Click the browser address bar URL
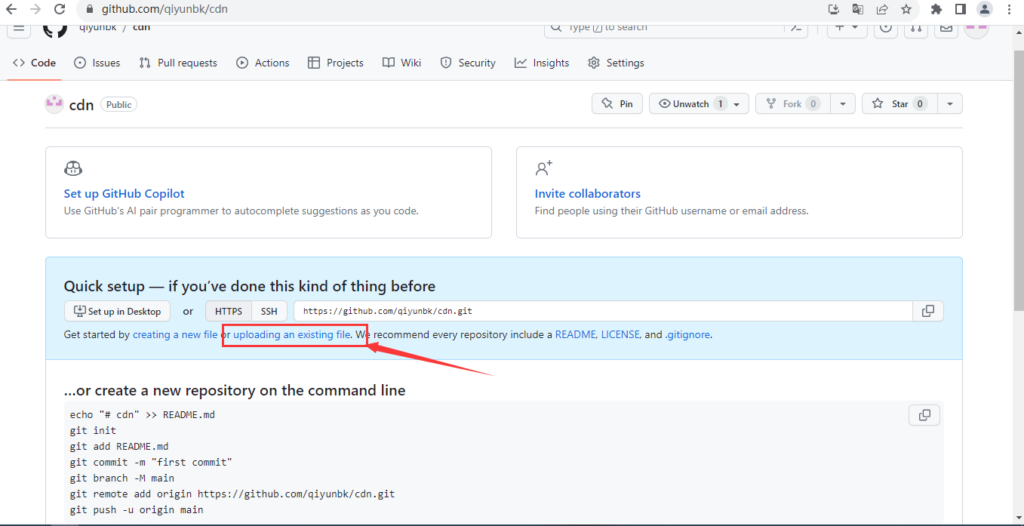 tap(165, 9)
